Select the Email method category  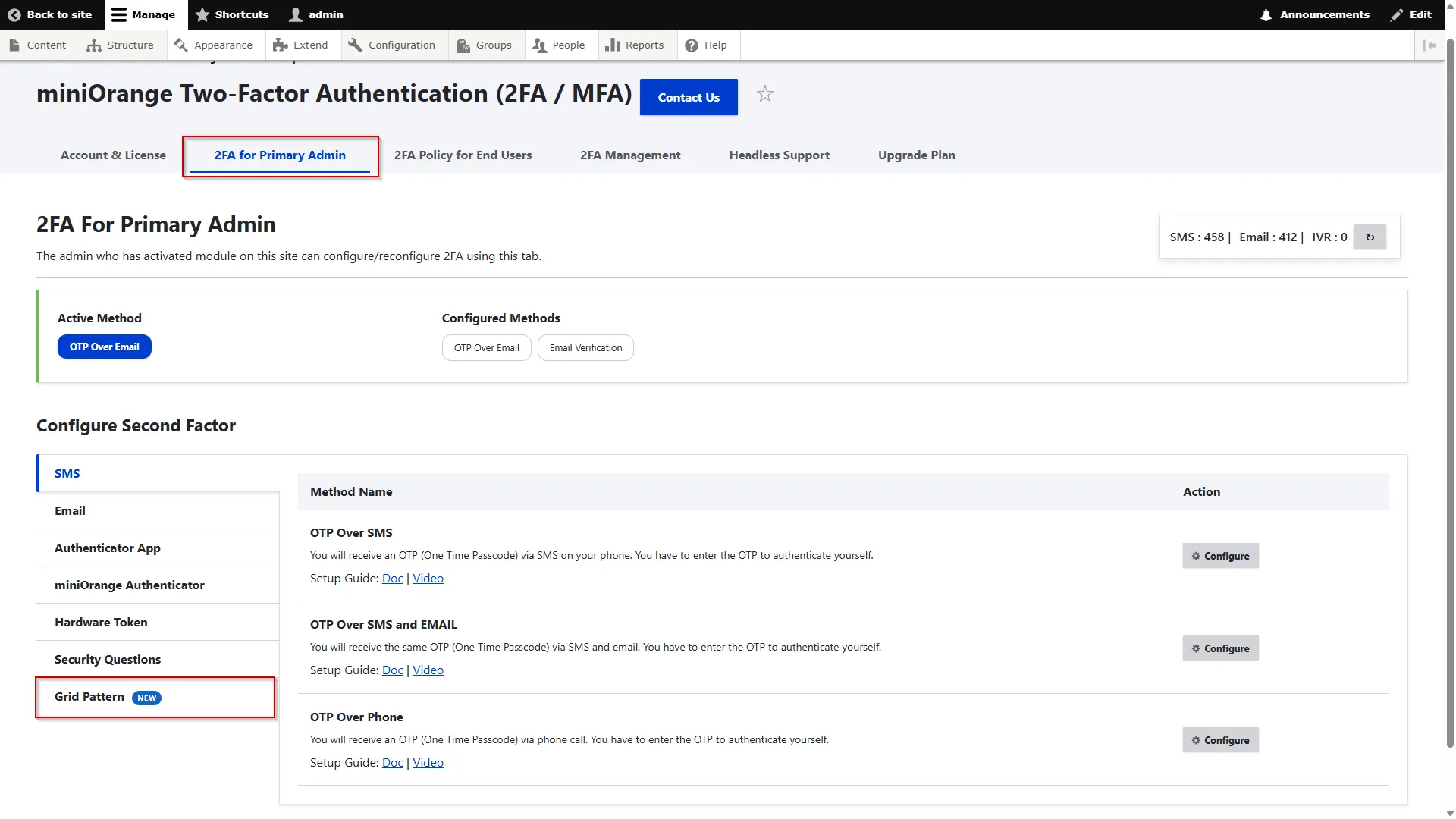pos(158,510)
